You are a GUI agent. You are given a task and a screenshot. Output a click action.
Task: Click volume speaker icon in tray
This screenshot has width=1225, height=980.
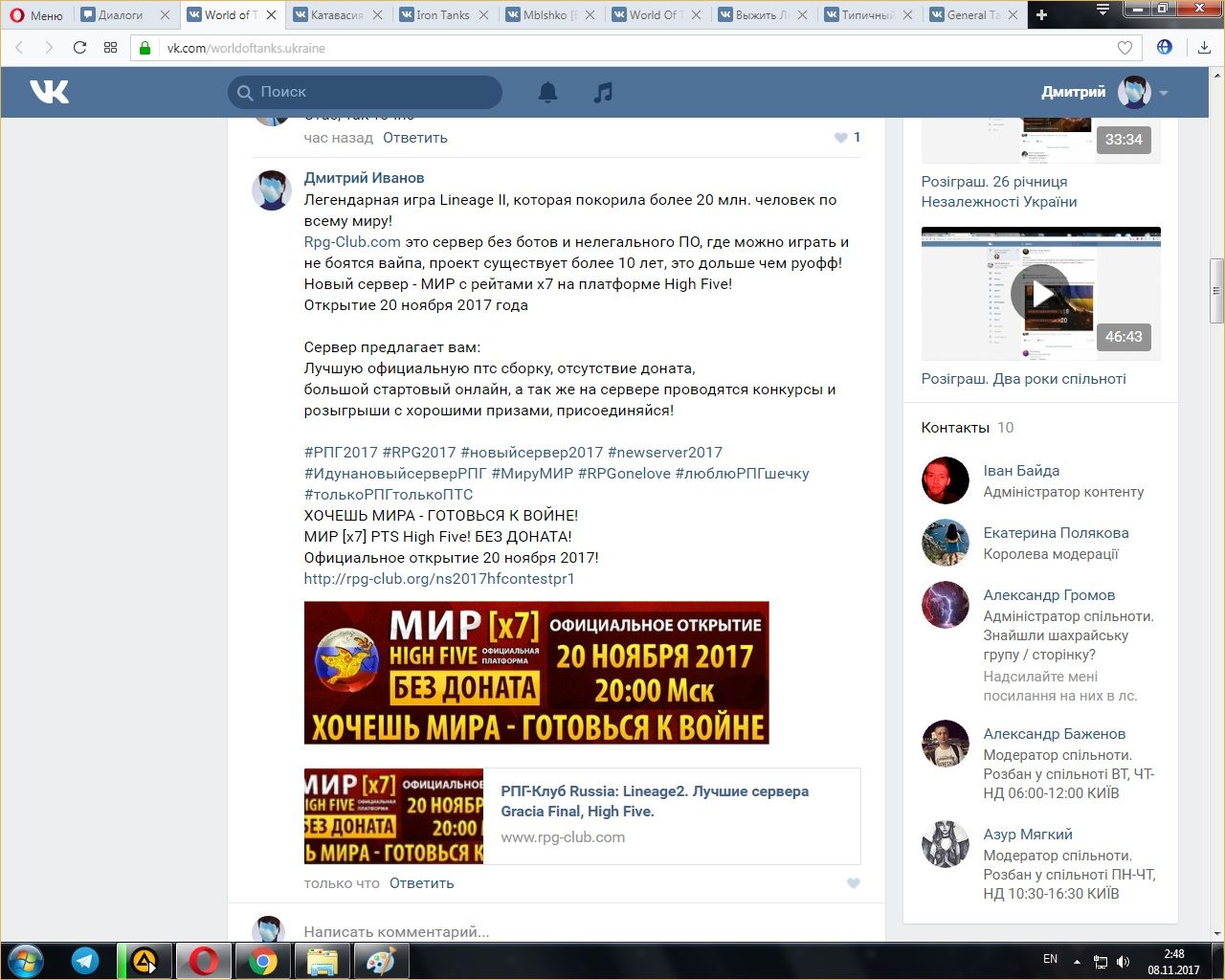1124,962
